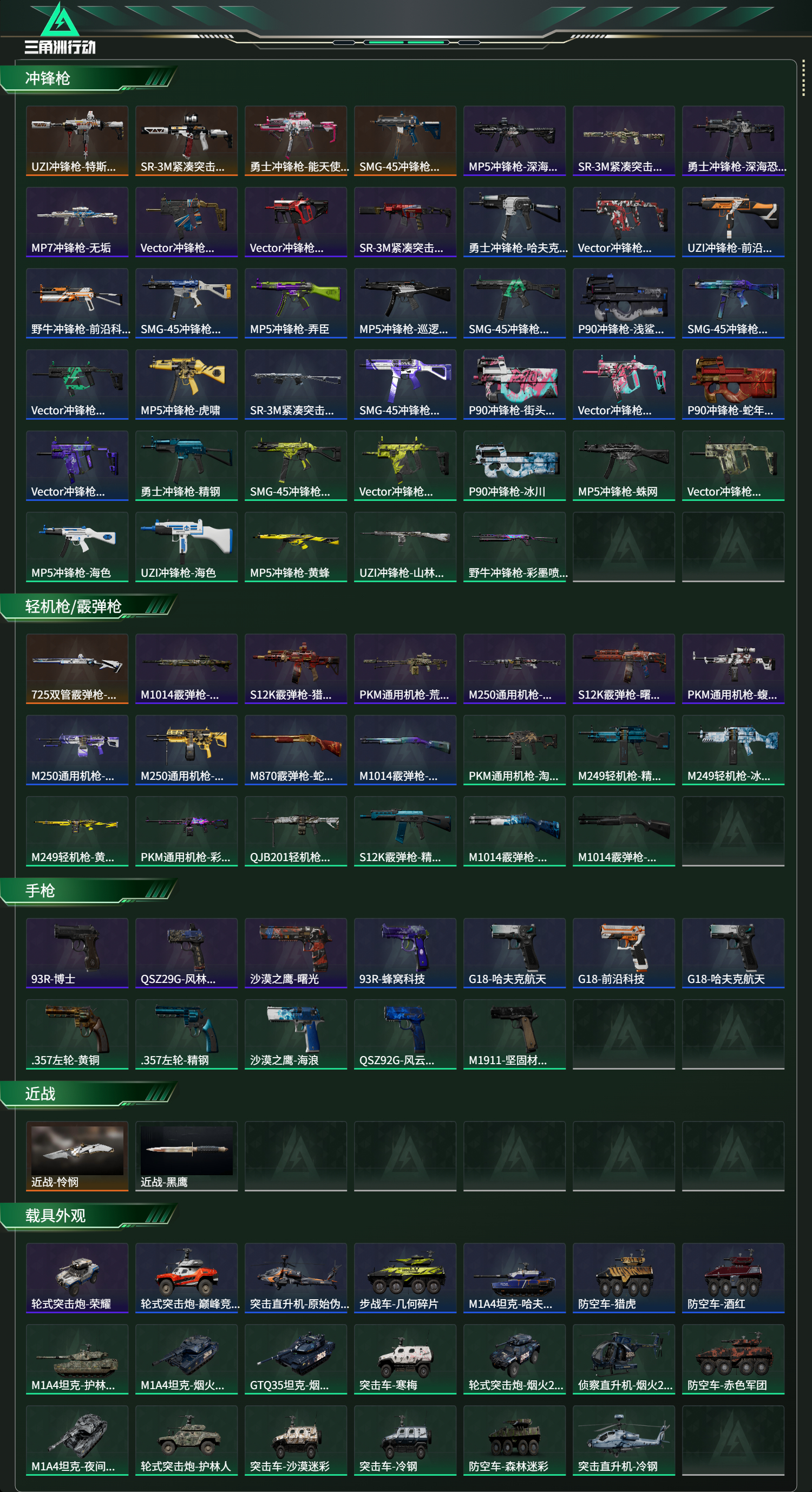Select the 725双管霰弹枪 shotgun skin
812x1492 pixels.
[77, 668]
